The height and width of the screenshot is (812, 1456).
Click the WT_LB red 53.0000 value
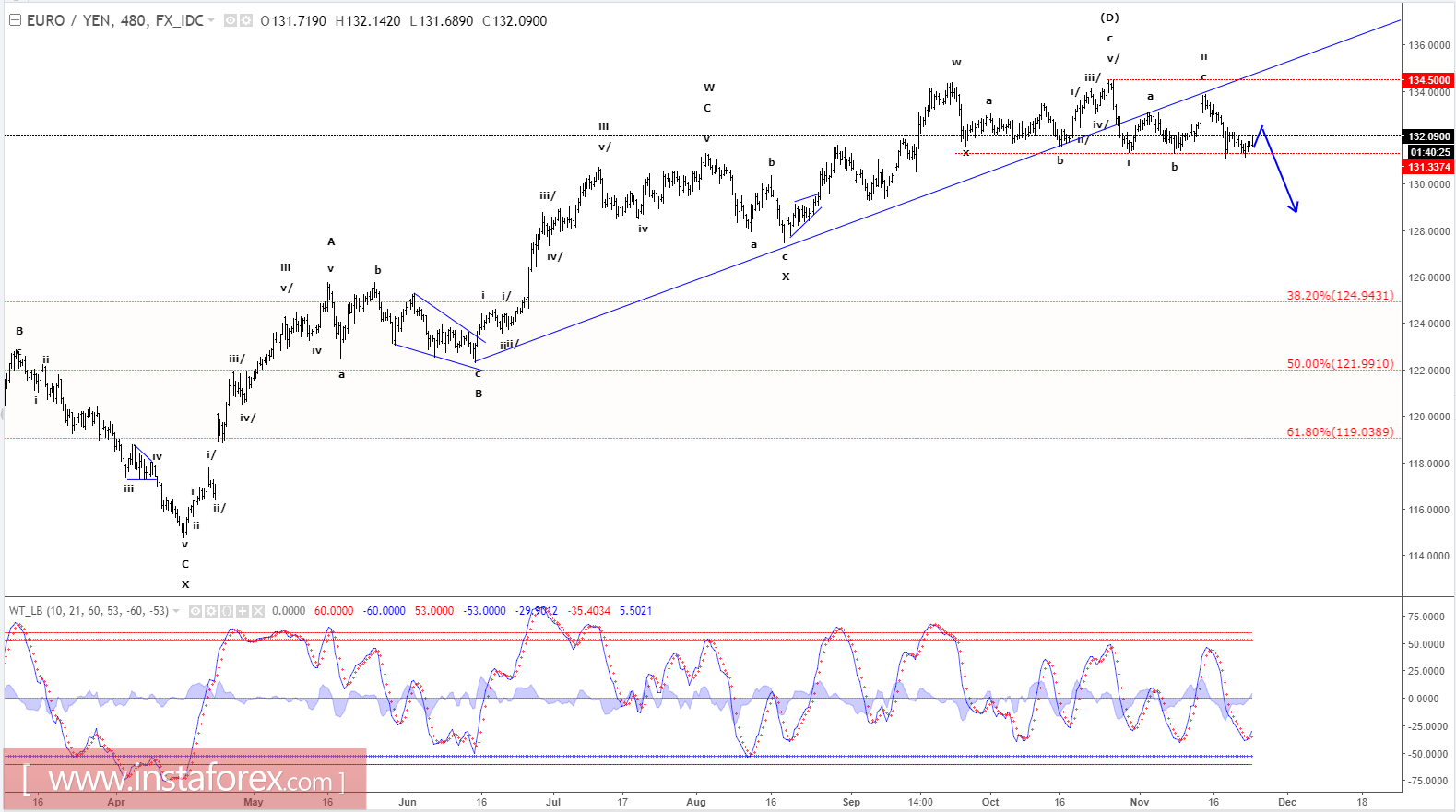434,611
